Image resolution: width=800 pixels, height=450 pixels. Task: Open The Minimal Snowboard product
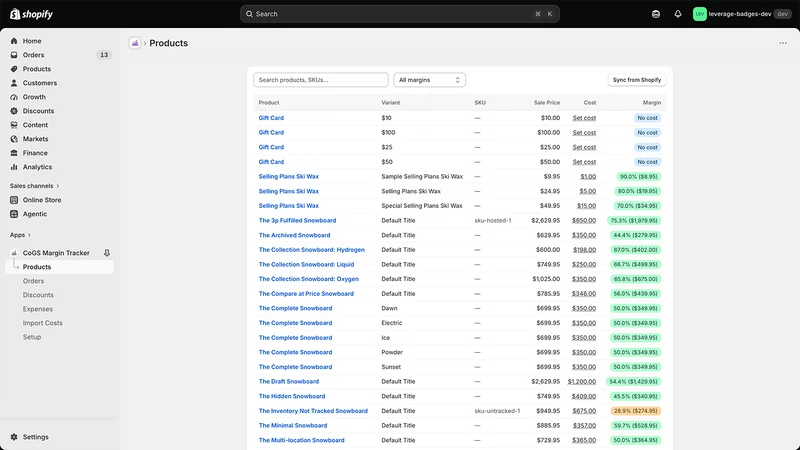click(293, 426)
